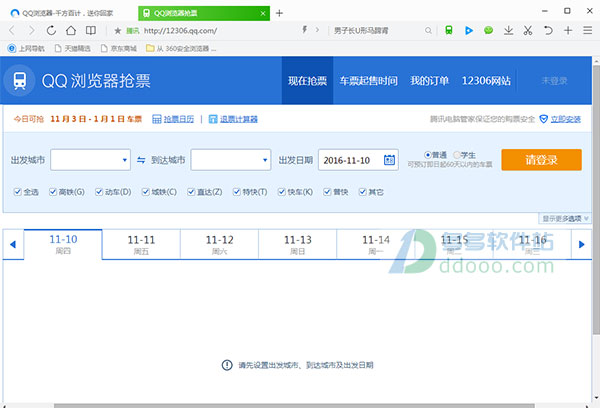
Task: Open the 车票起售时间 menu item
Action: (x=368, y=81)
